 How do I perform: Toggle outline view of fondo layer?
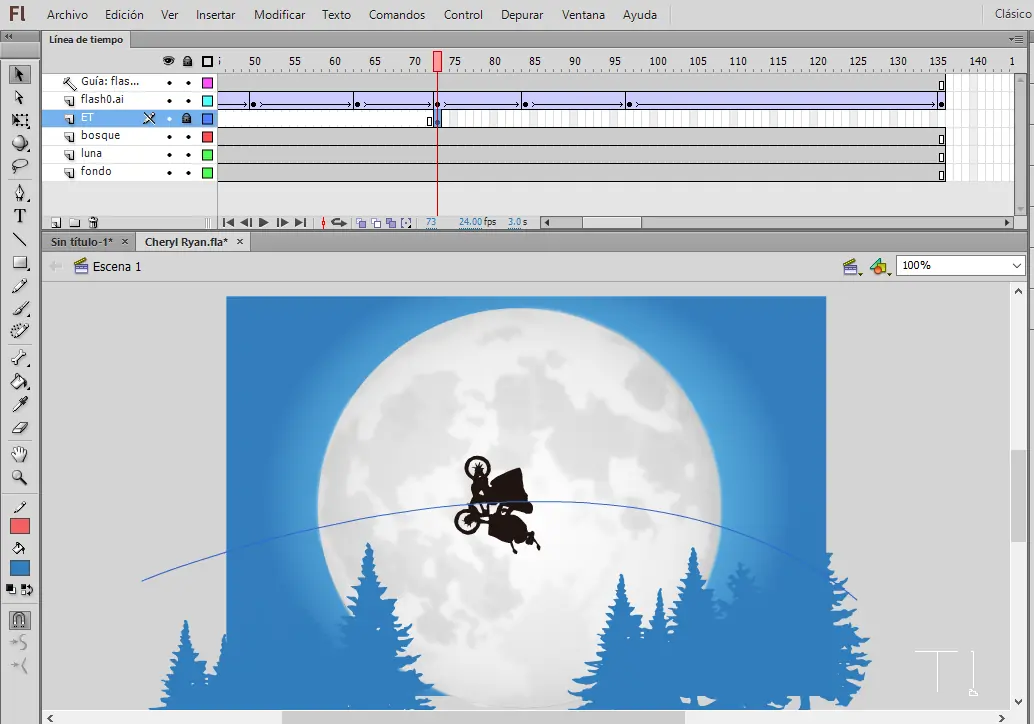tap(207, 173)
